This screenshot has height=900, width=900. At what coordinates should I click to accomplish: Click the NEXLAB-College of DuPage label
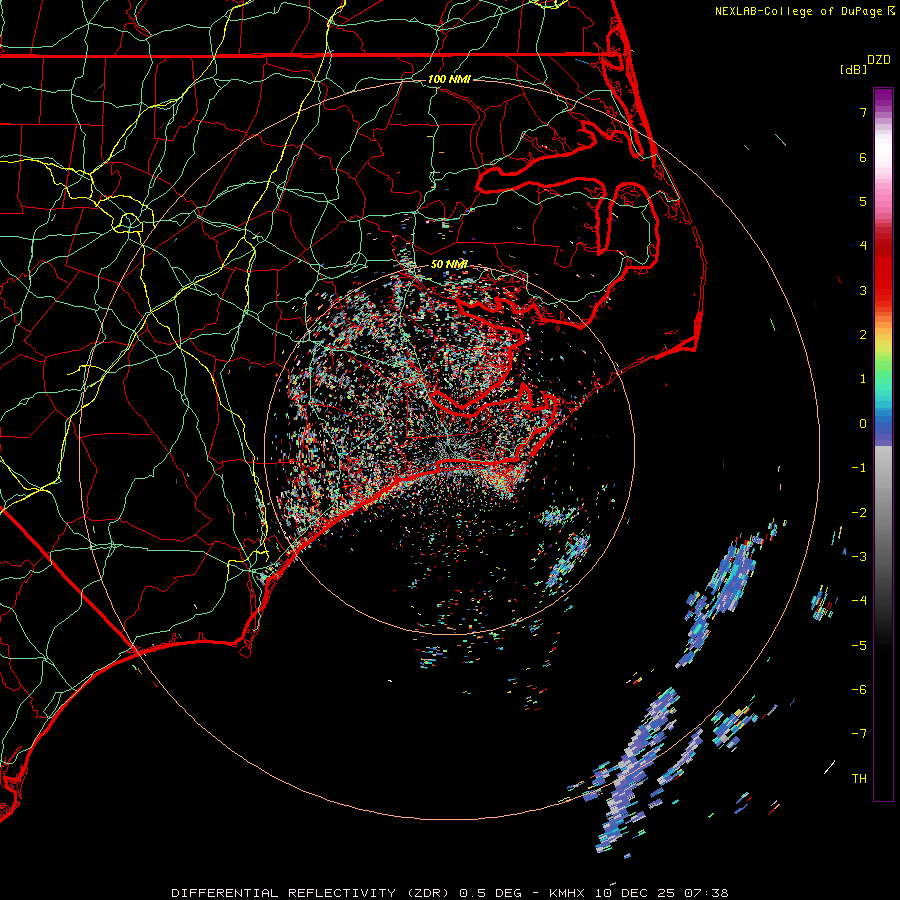[798, 11]
